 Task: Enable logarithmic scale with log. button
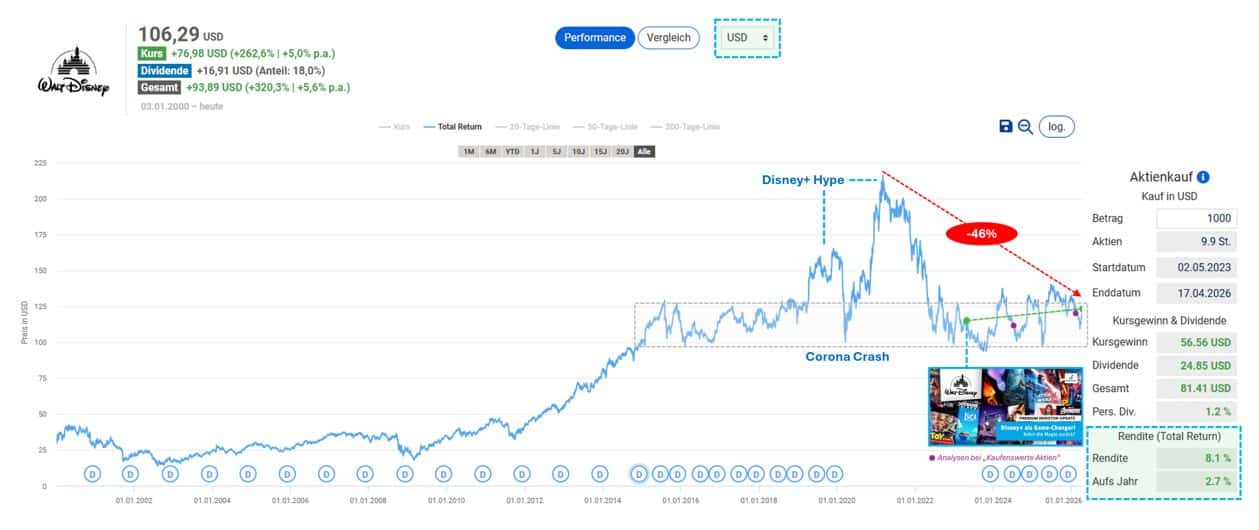tap(1057, 126)
